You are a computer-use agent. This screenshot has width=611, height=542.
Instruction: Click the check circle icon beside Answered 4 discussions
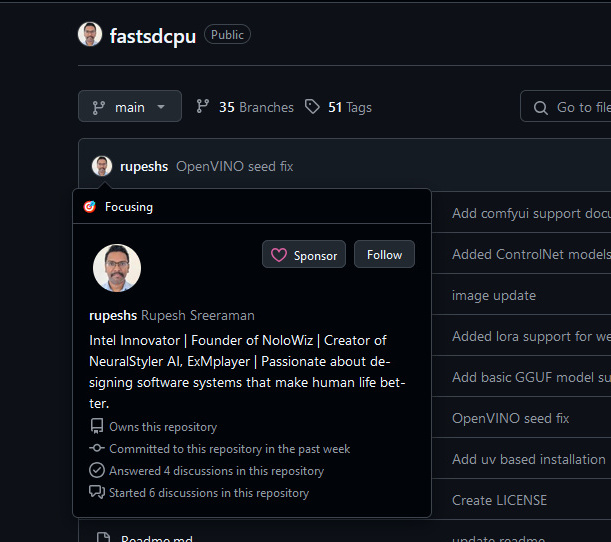click(97, 470)
